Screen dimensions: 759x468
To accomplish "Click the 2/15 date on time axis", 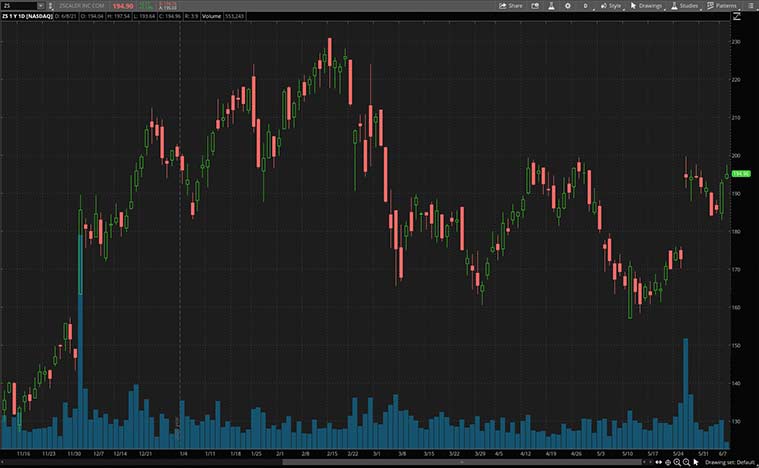I will click(x=332, y=454).
